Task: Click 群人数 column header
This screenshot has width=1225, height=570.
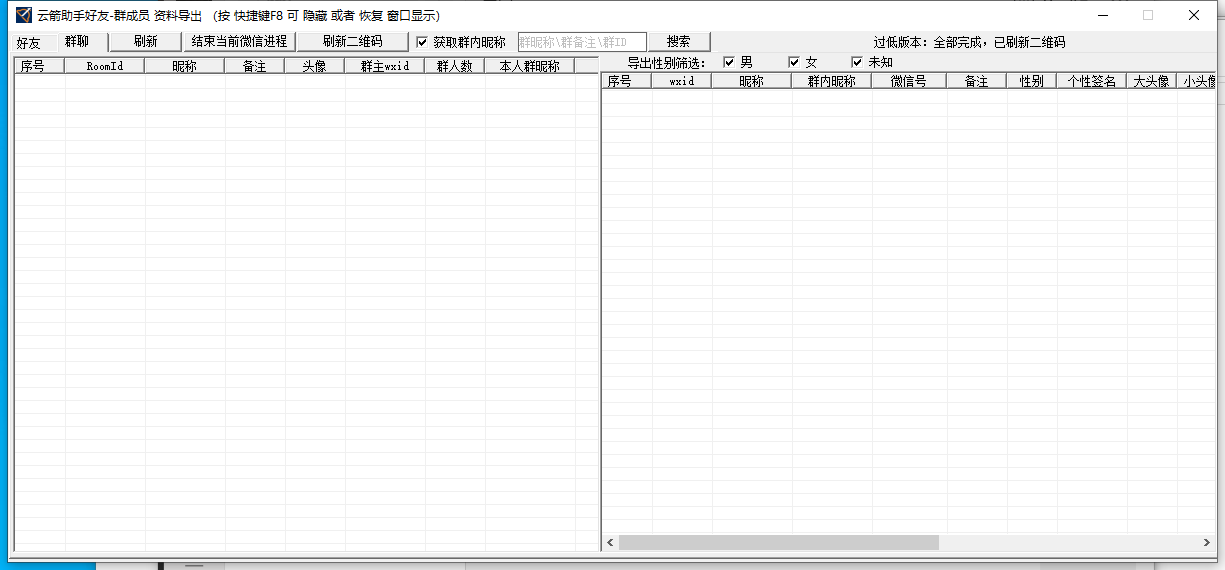Action: [x=454, y=66]
